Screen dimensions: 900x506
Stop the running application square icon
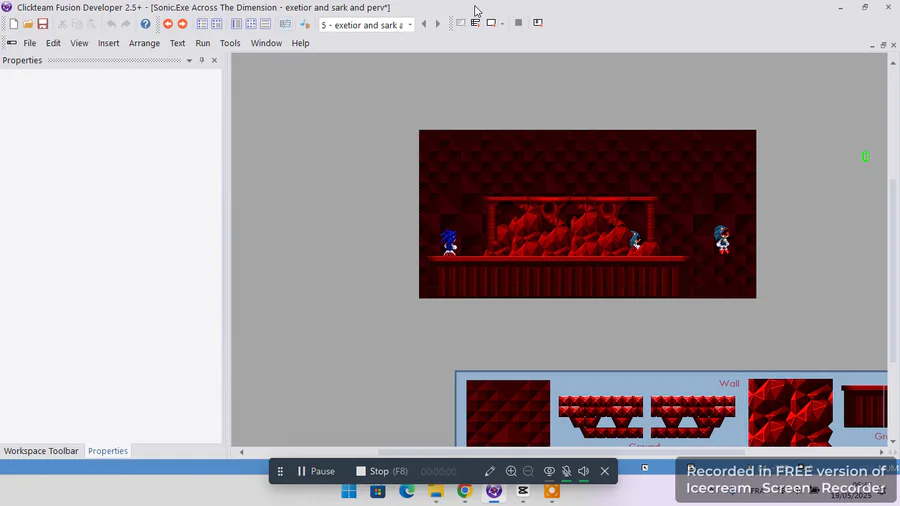518,23
